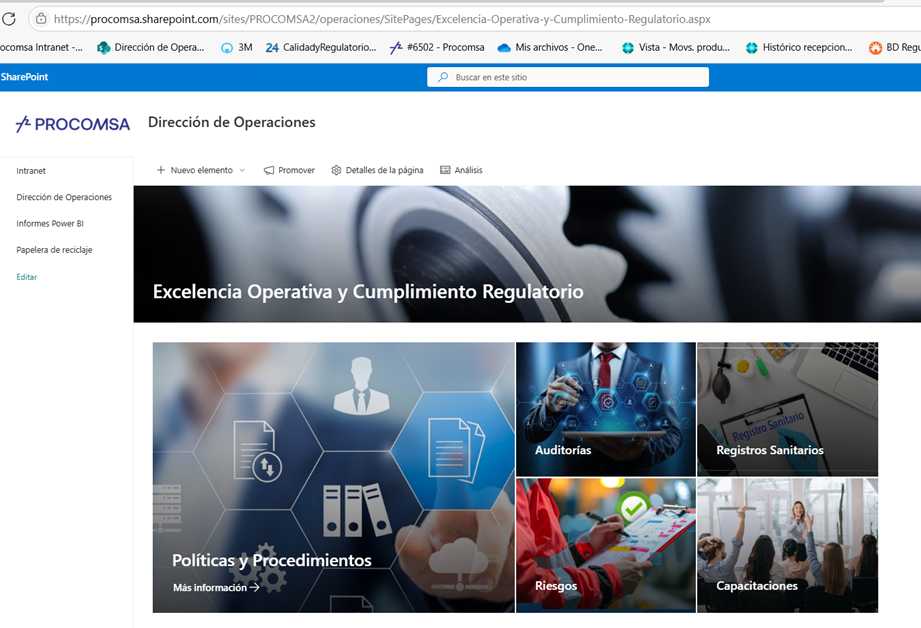The height and width of the screenshot is (628, 921).
Task: Click the Editar link in the sidebar
Action: tap(27, 277)
